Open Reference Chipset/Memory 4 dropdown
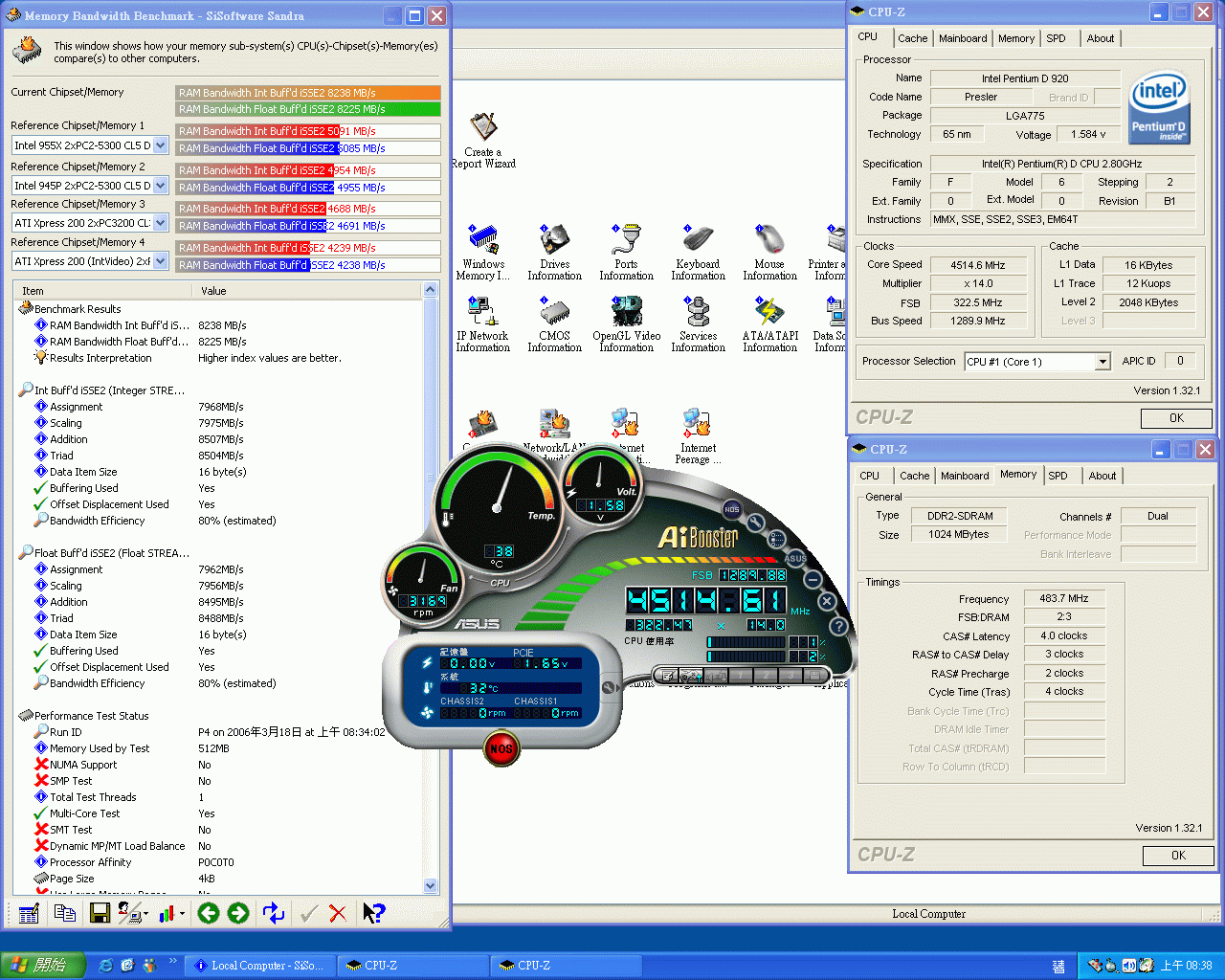The height and width of the screenshot is (980, 1225). pyautogui.click(x=161, y=261)
